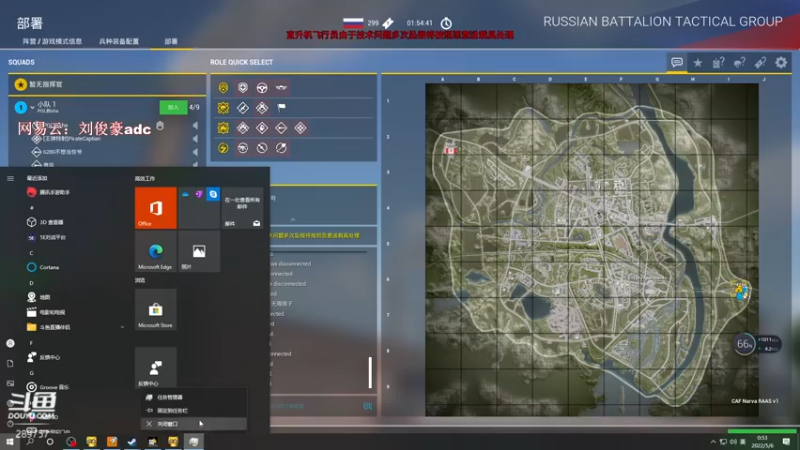Open the action center notification icon
This screenshot has height=450, width=800.
786,442
